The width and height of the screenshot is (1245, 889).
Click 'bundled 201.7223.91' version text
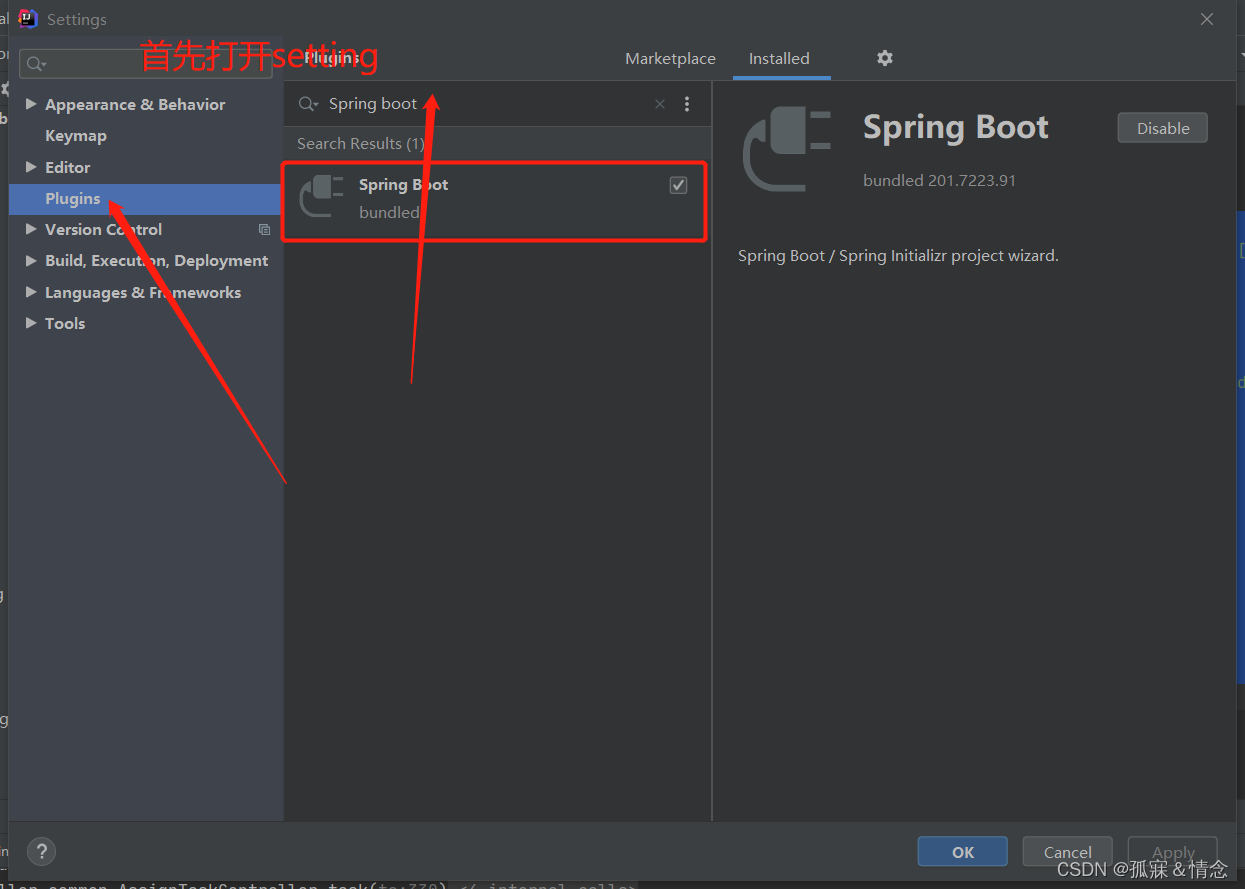(x=939, y=181)
